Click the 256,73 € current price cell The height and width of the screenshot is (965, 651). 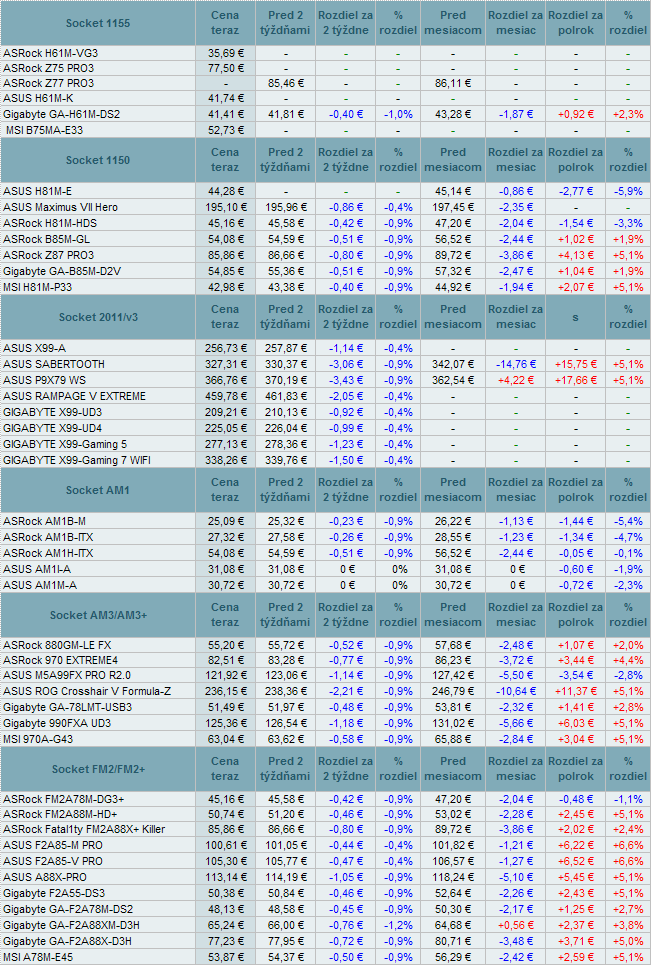coord(226,348)
